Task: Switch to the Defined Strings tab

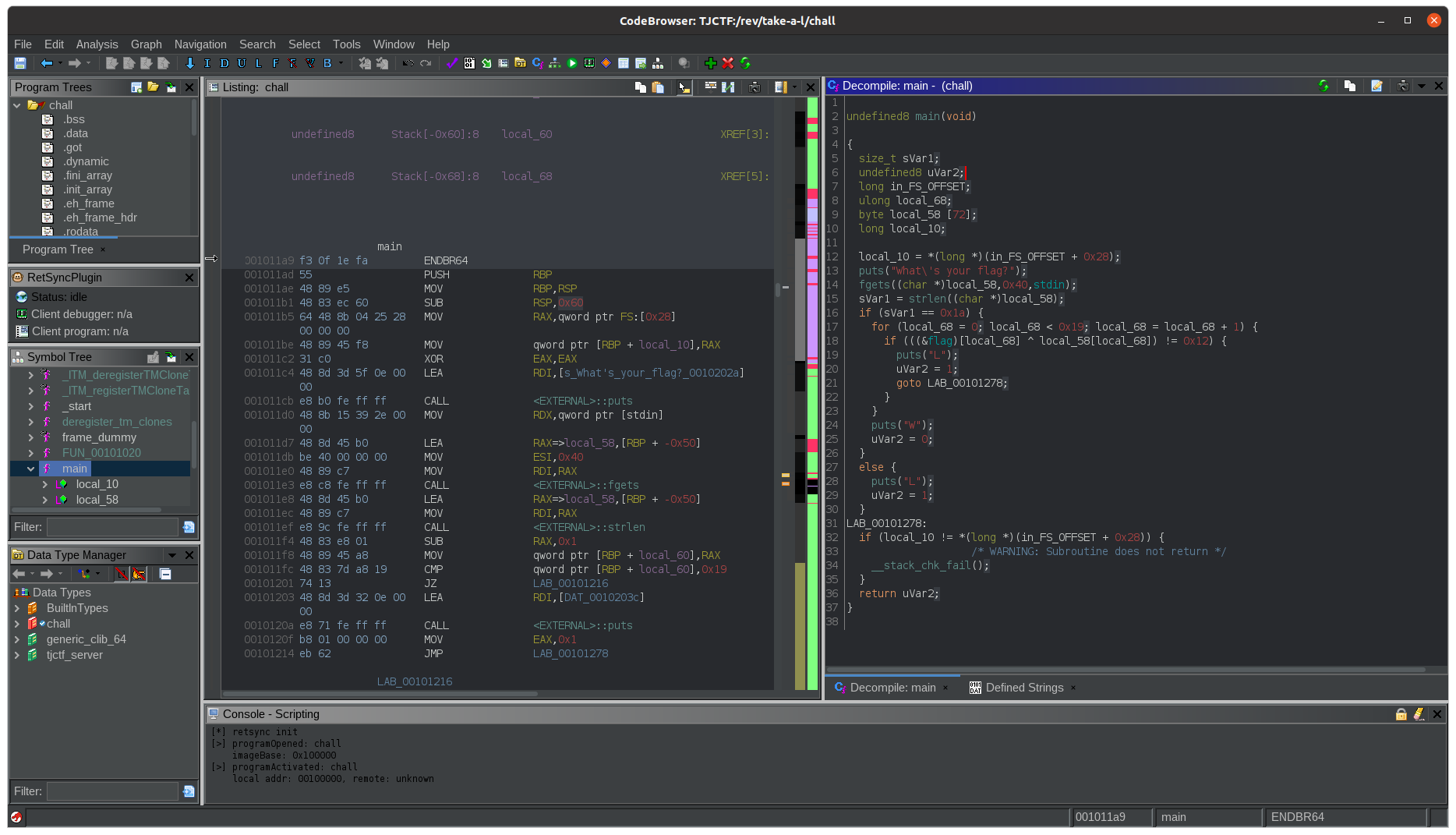Action: point(1023,688)
